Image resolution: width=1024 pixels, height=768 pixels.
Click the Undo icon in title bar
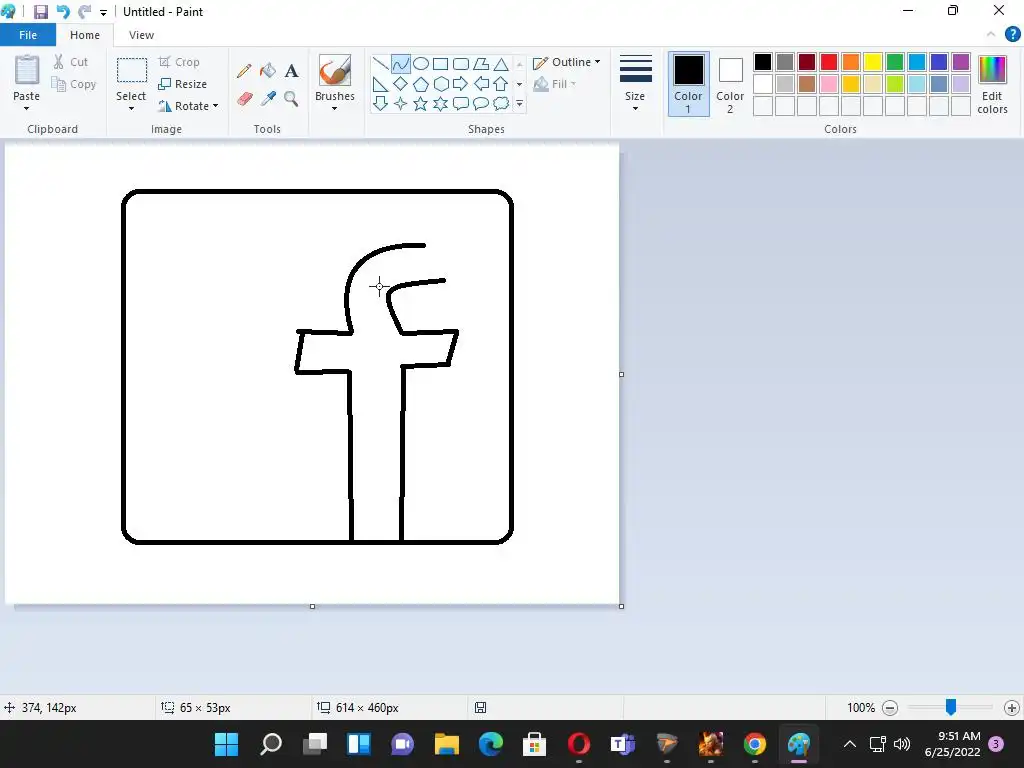click(63, 12)
